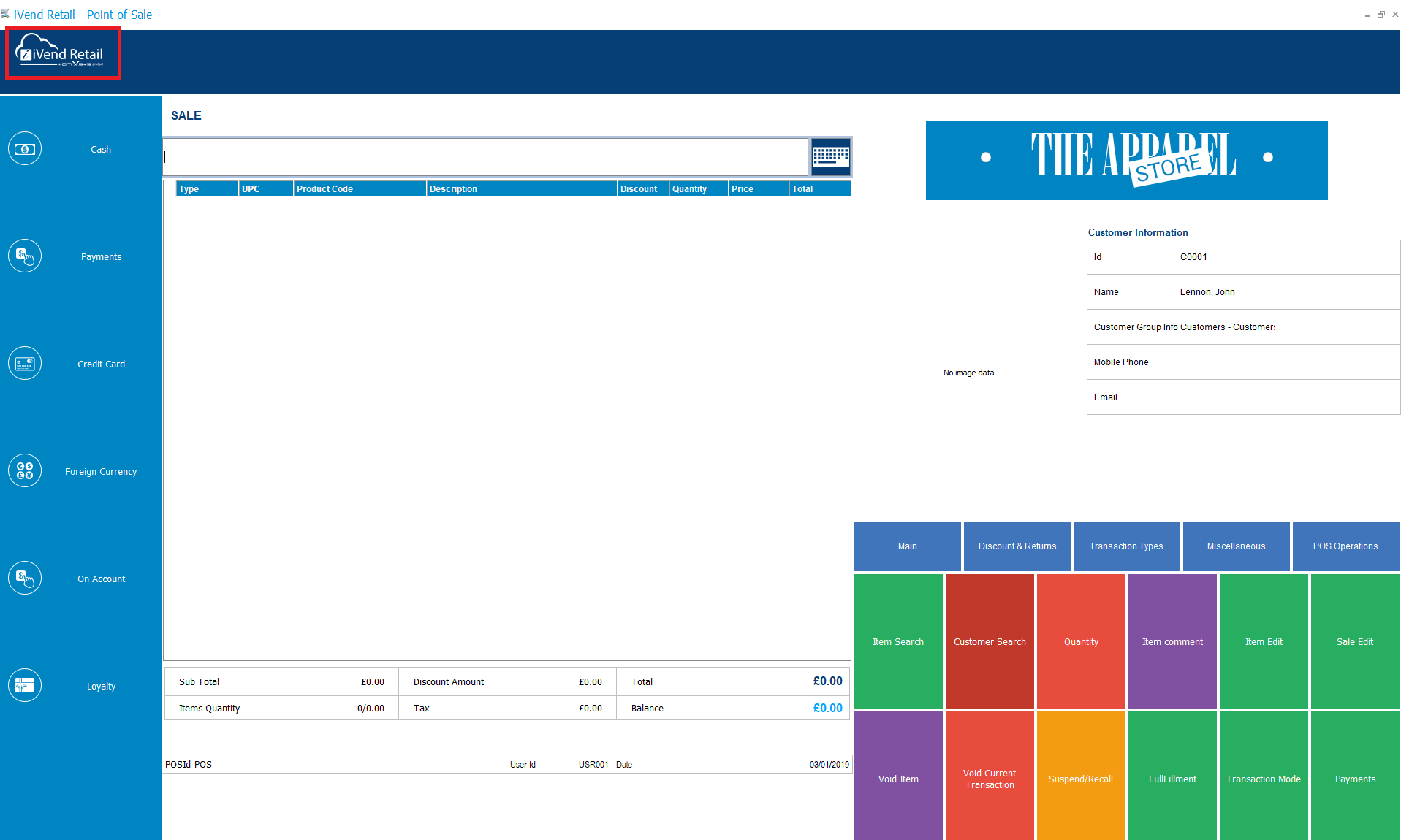Click the Quantity column header
The height and width of the screenshot is (840, 1401).
(699, 188)
